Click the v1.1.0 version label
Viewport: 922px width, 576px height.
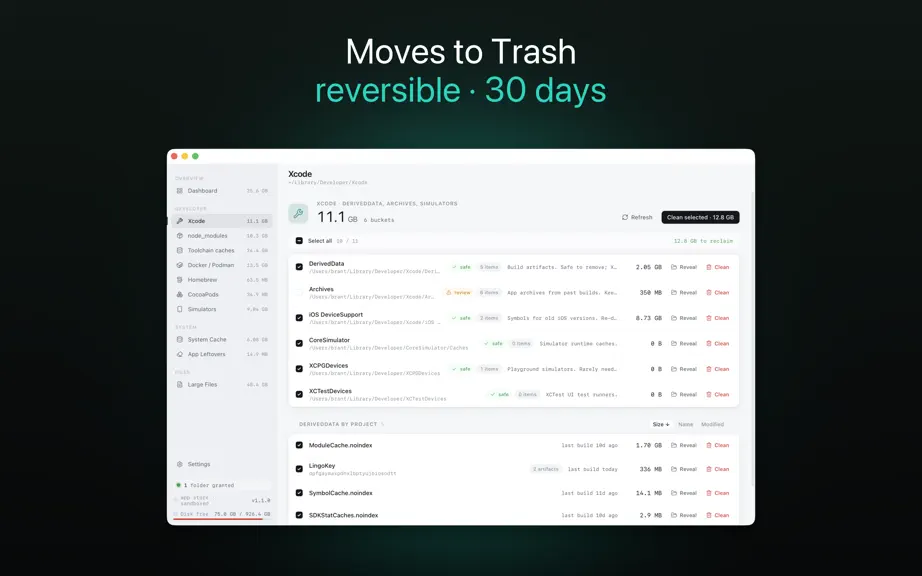point(261,501)
